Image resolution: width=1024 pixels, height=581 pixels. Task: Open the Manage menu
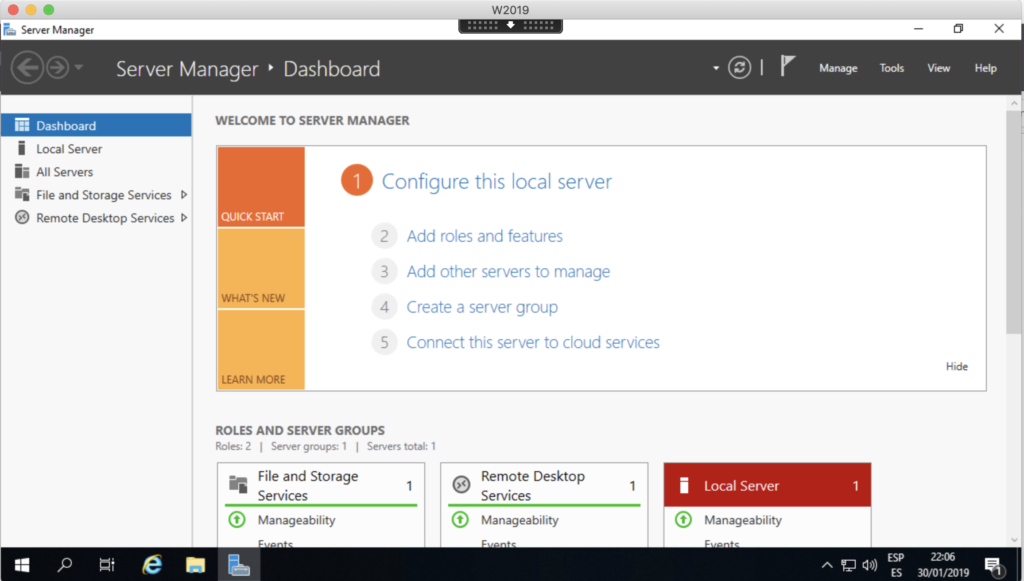point(838,68)
